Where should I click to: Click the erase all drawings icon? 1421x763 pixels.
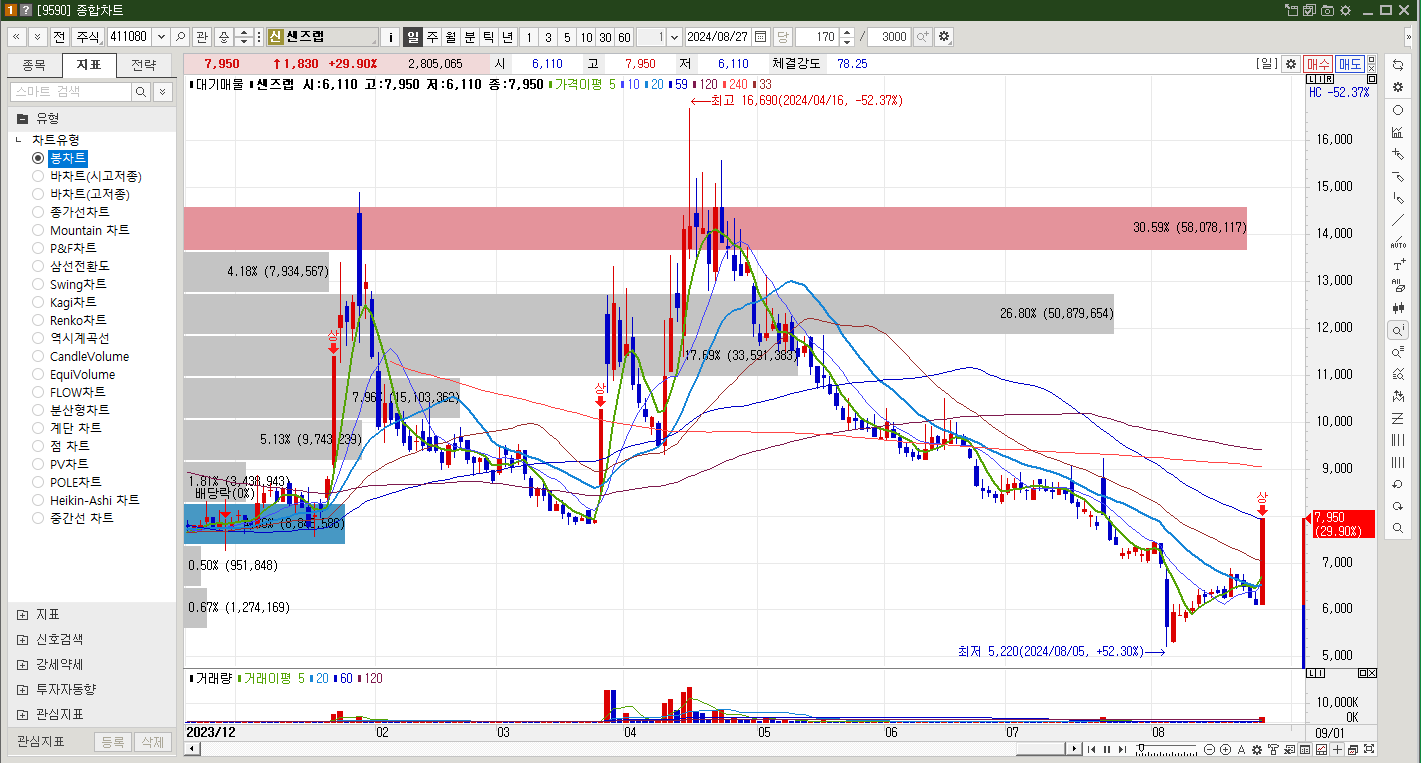1398,286
